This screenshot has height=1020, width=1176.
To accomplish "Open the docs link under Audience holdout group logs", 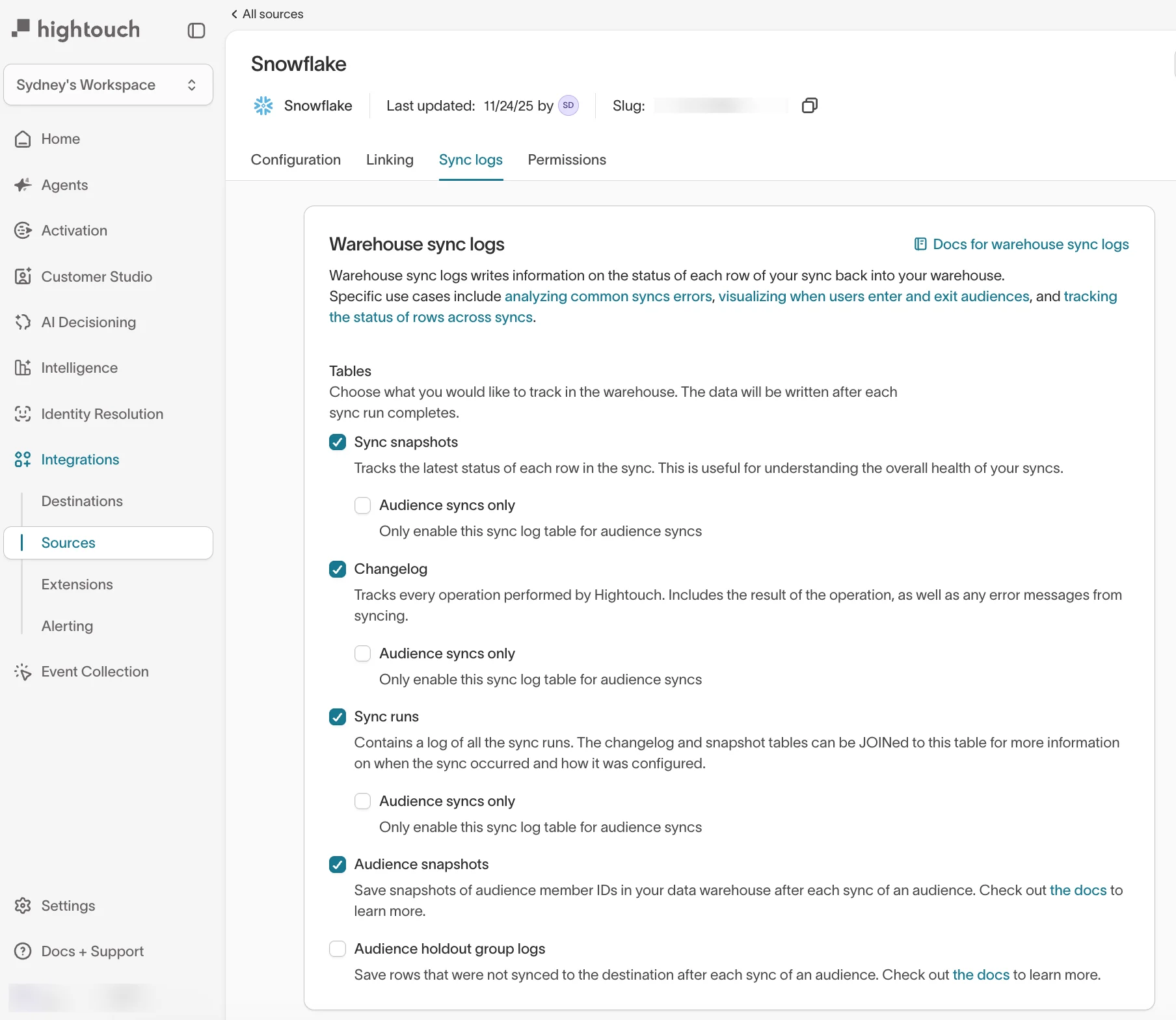I will 981,975.
